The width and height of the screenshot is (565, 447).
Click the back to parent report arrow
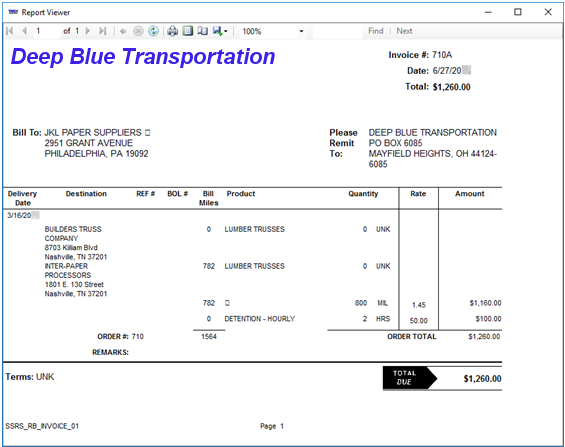pos(123,31)
